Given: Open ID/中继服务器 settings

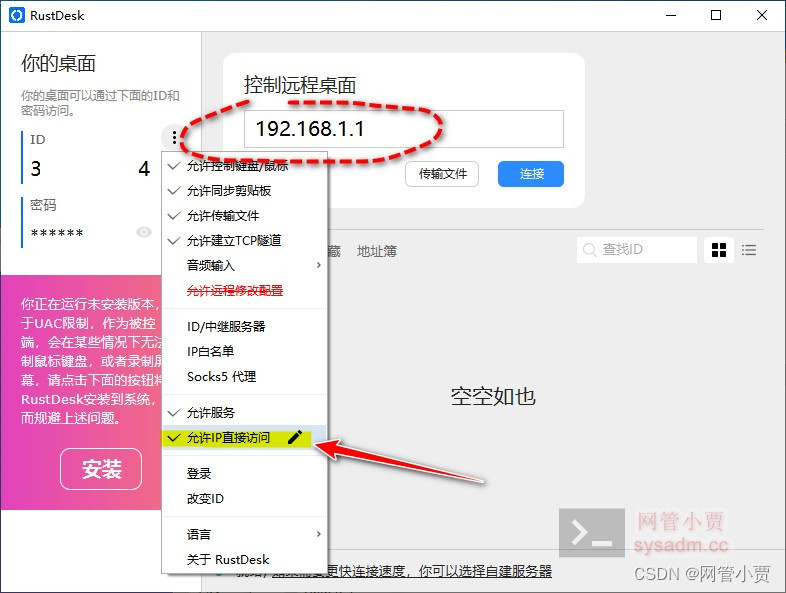Looking at the screenshot, I should pyautogui.click(x=245, y=327).
